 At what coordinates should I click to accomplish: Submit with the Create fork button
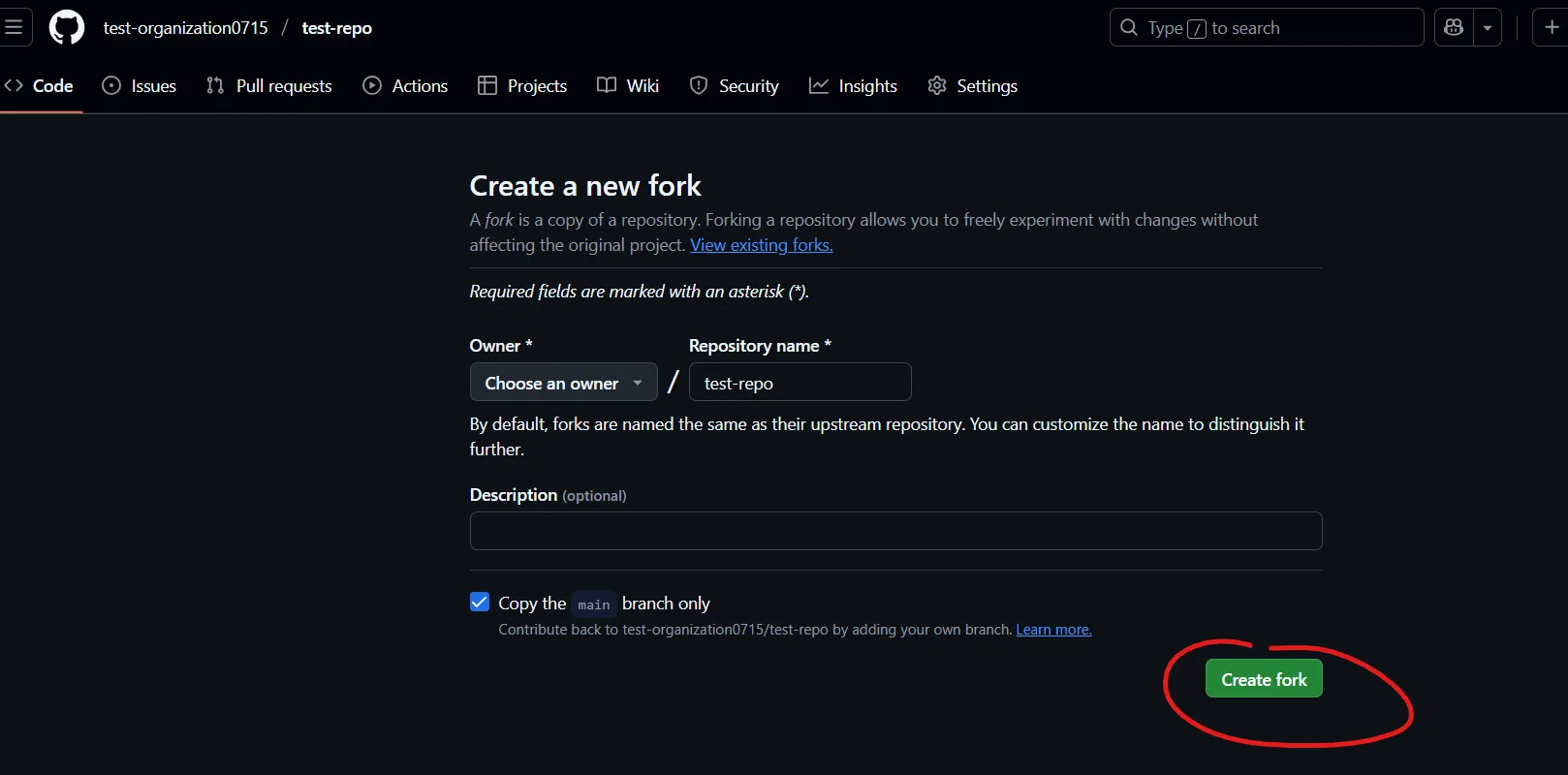[x=1264, y=679]
